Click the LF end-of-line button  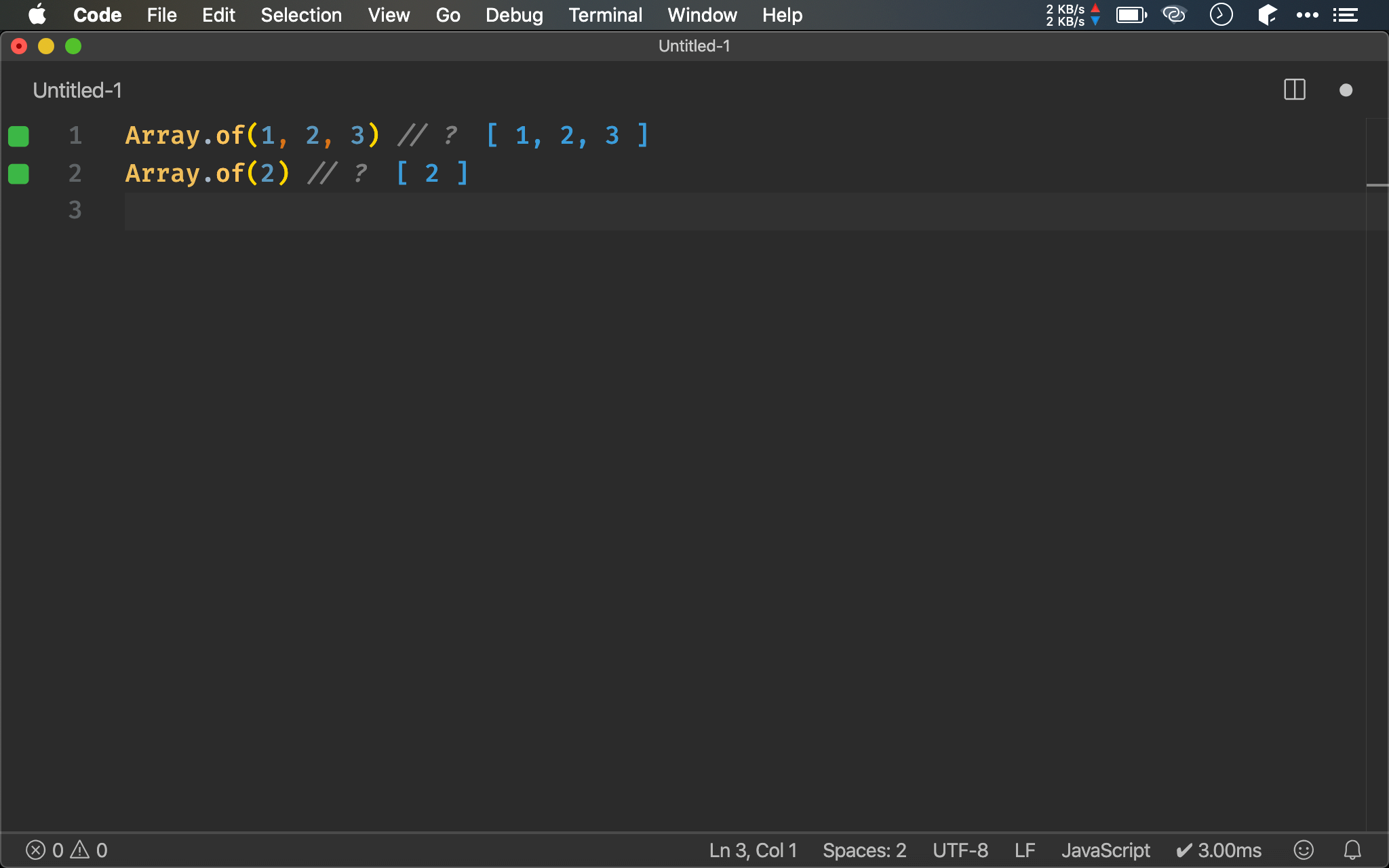click(1024, 850)
